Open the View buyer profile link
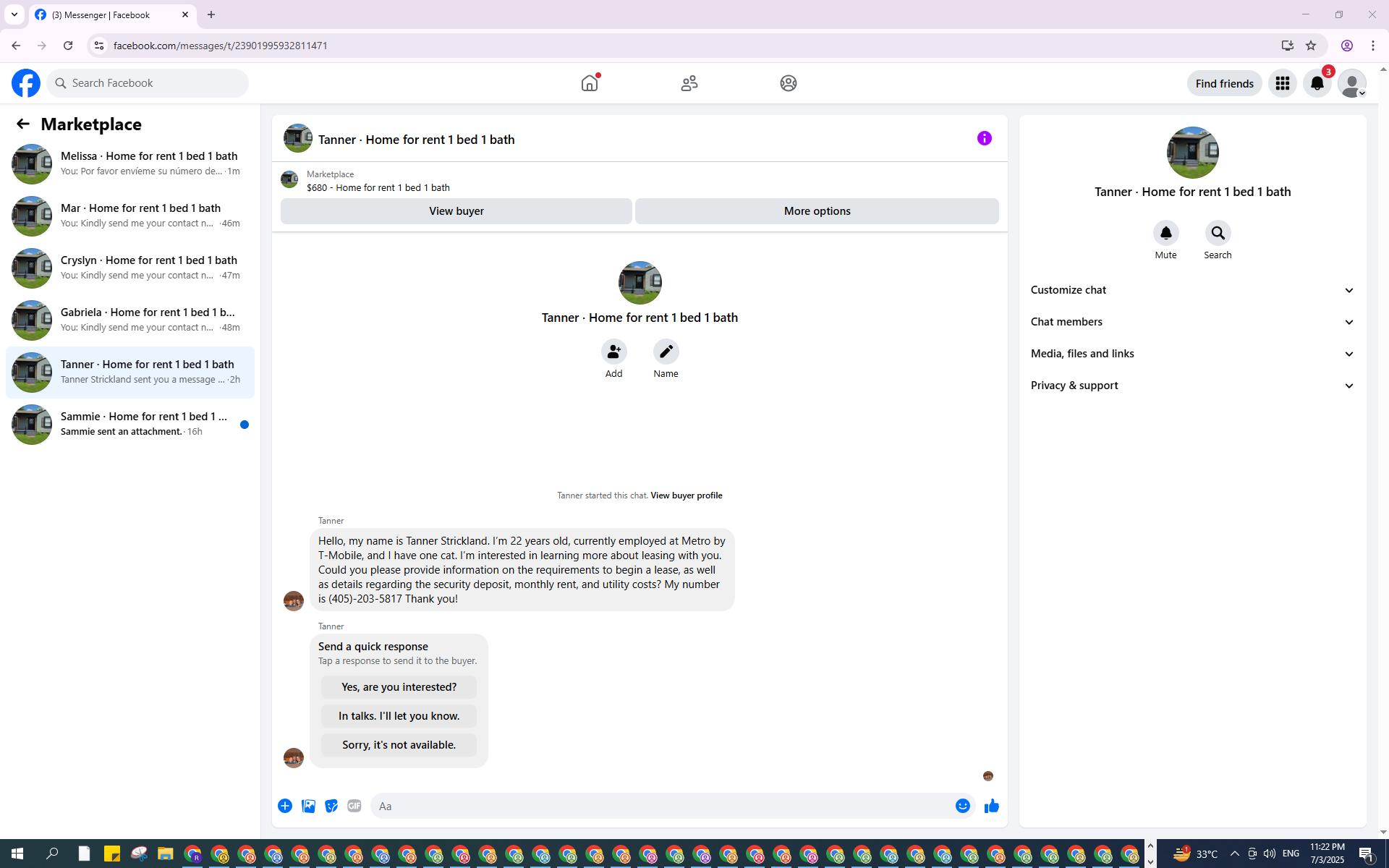The width and height of the screenshot is (1389, 868). [686, 495]
